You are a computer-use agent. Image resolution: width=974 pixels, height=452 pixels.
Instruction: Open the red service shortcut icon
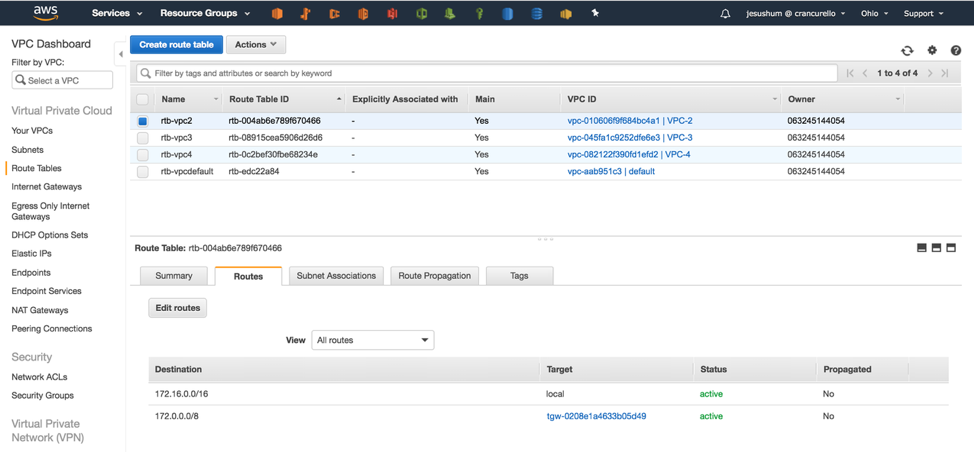click(x=392, y=14)
